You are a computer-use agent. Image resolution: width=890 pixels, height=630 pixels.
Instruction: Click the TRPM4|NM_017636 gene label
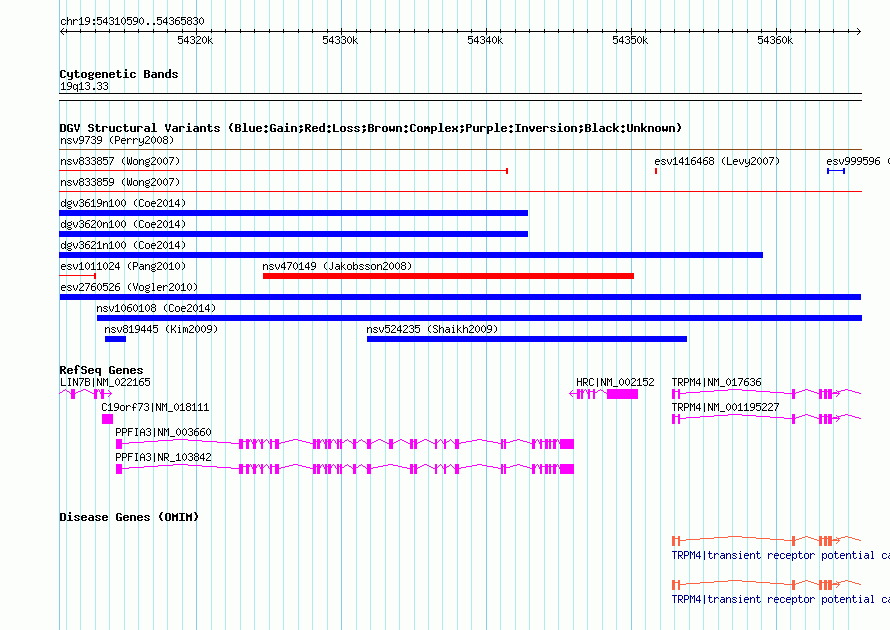point(716,383)
